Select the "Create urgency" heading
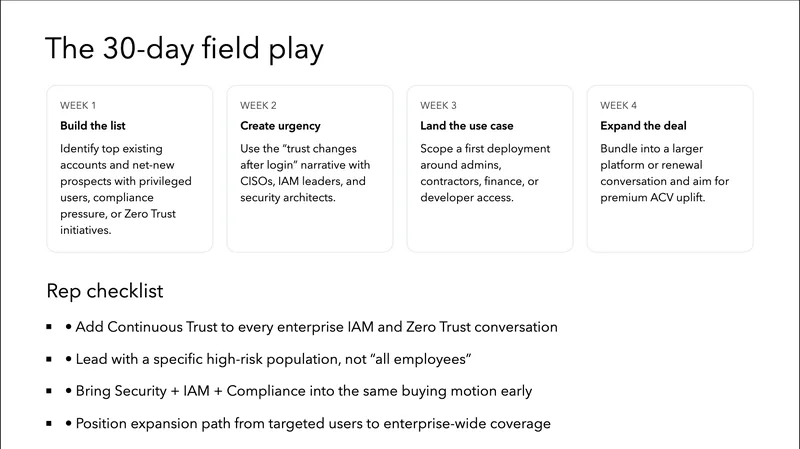 pos(280,126)
